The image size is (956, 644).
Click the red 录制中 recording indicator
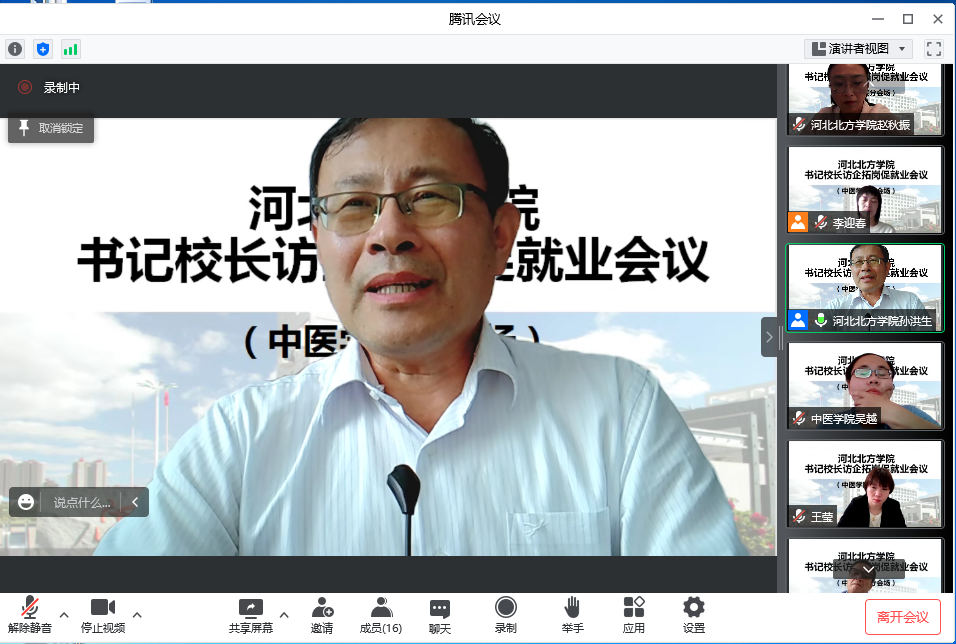click(x=25, y=87)
